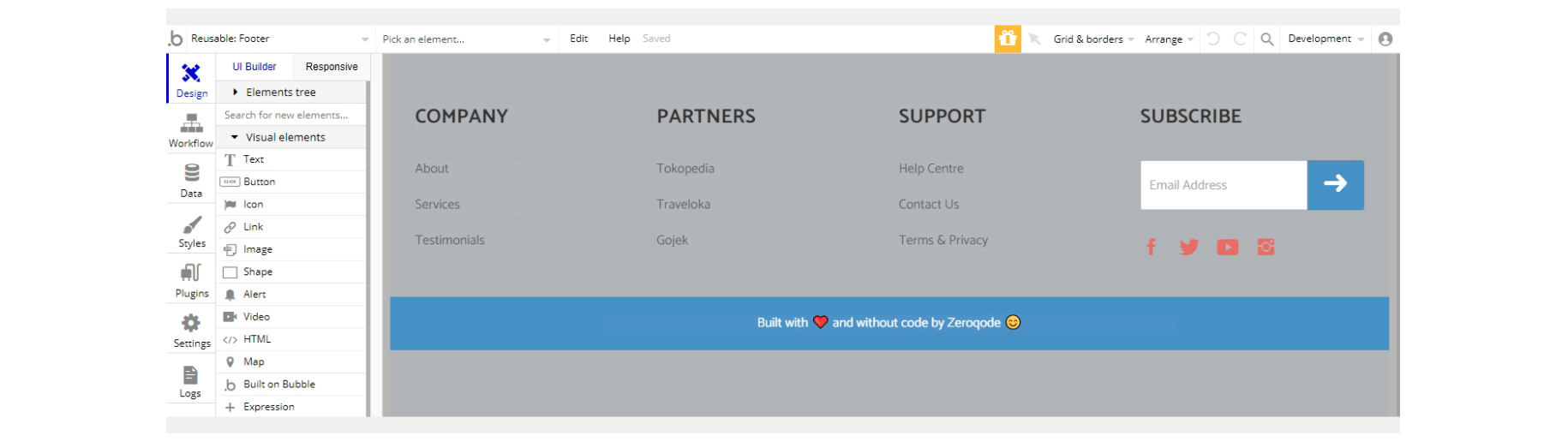This screenshot has width=1568, height=442.
Task: Select the SUBSCRIBE heading text
Action: (x=1190, y=116)
